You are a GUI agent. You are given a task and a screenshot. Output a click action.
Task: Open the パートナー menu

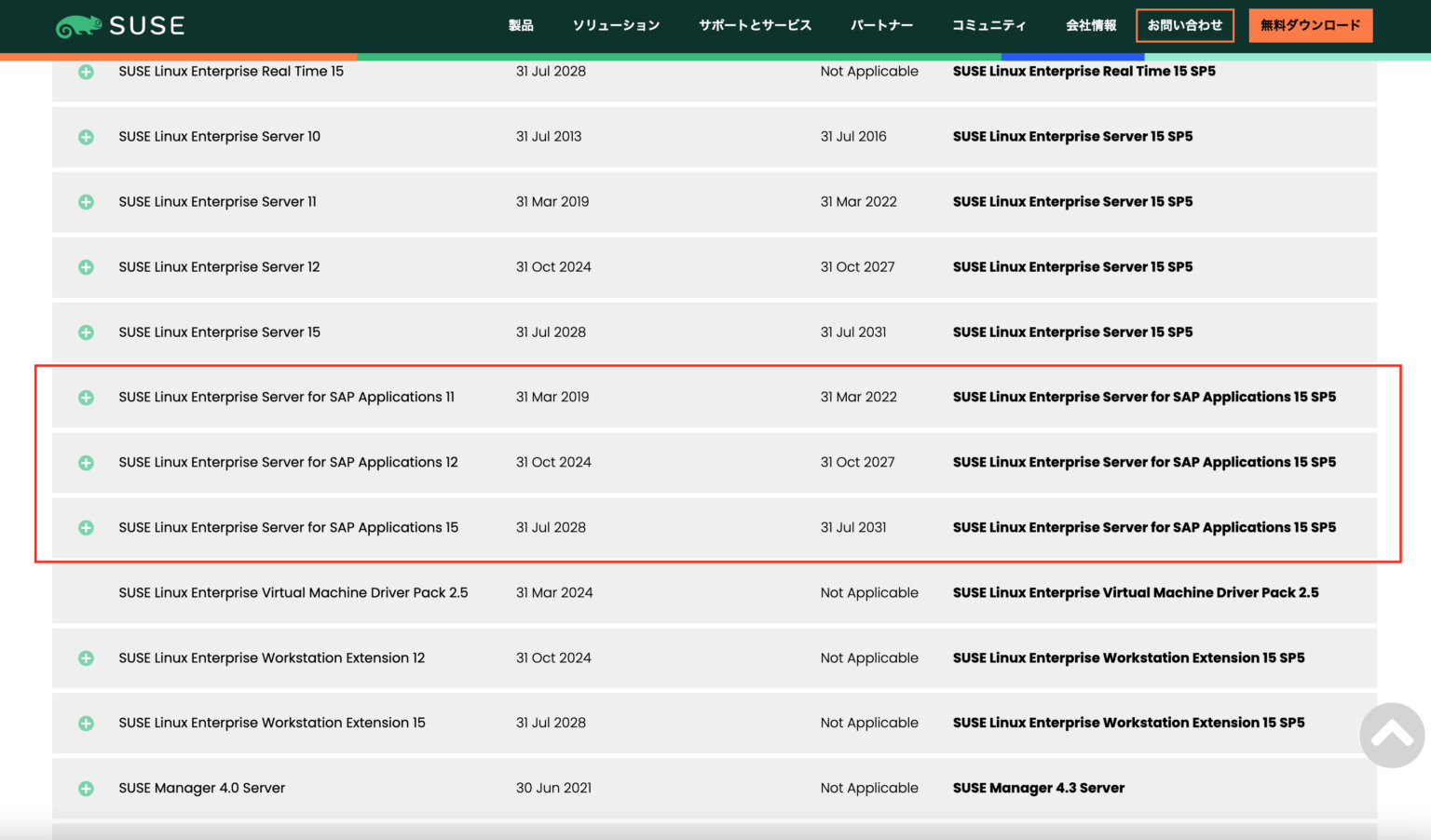pos(881,26)
